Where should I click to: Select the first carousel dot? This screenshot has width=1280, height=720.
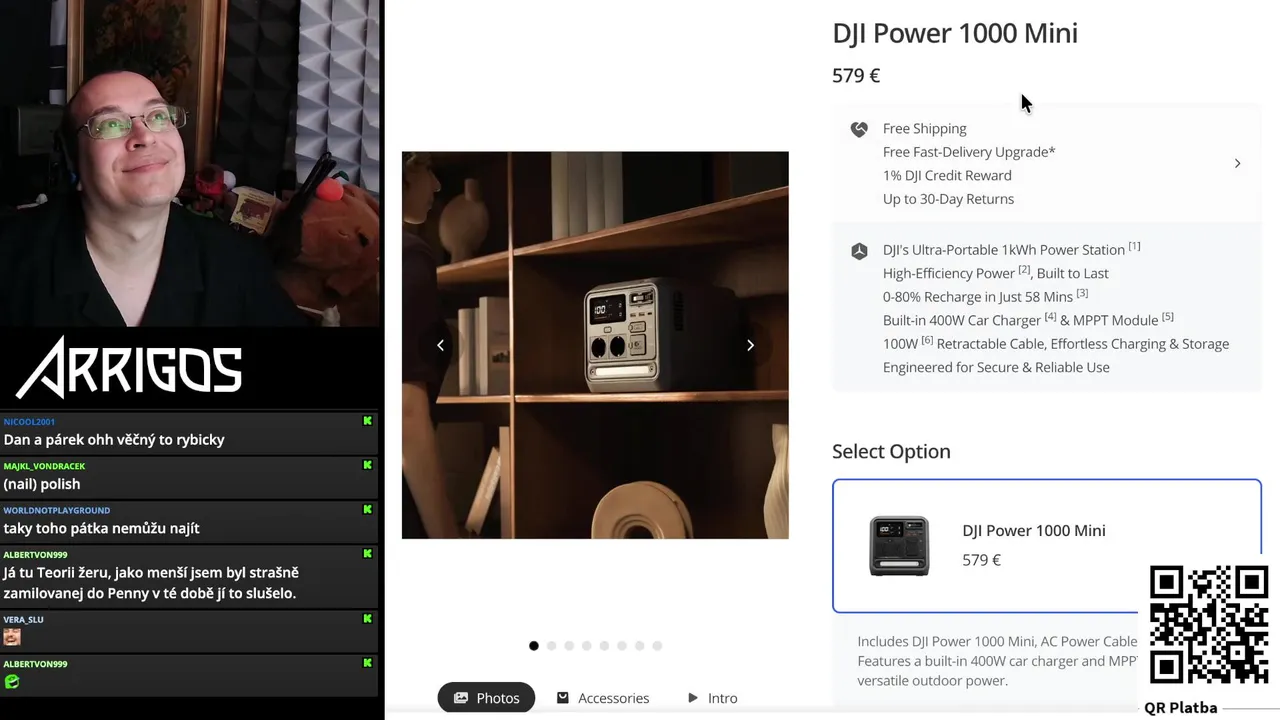tap(534, 646)
